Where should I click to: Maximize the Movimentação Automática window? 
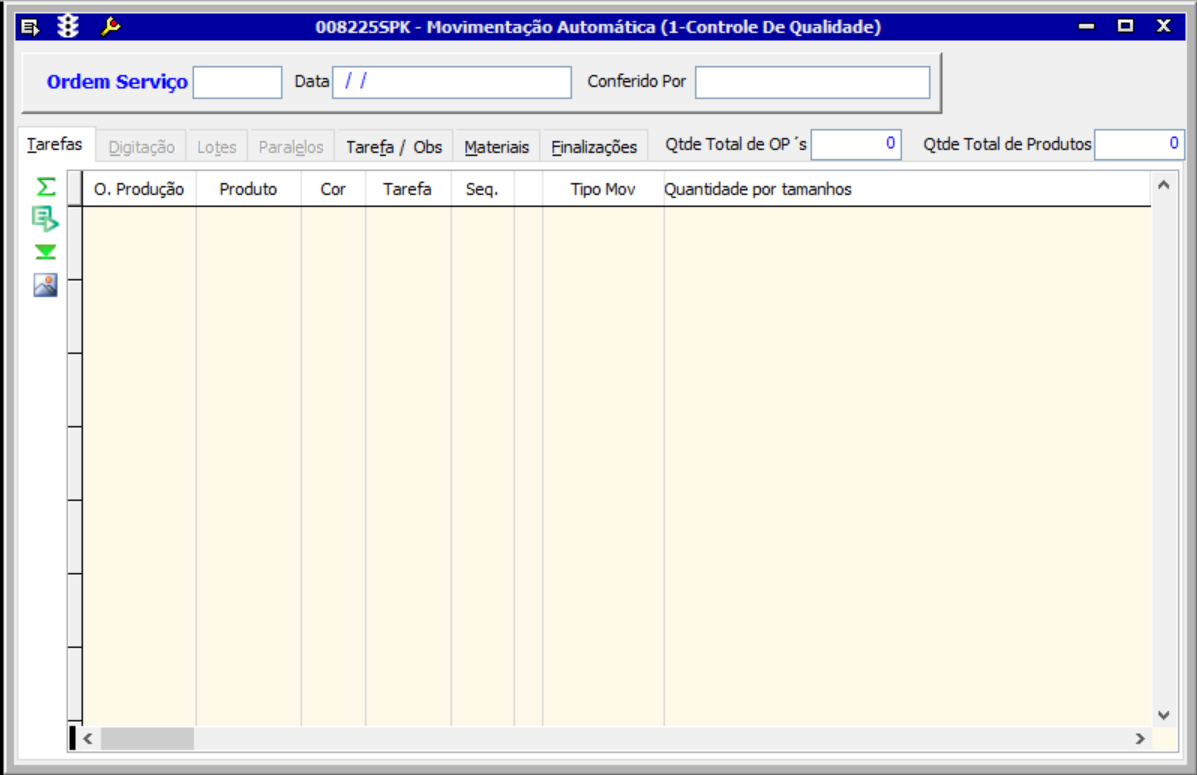[1125, 27]
